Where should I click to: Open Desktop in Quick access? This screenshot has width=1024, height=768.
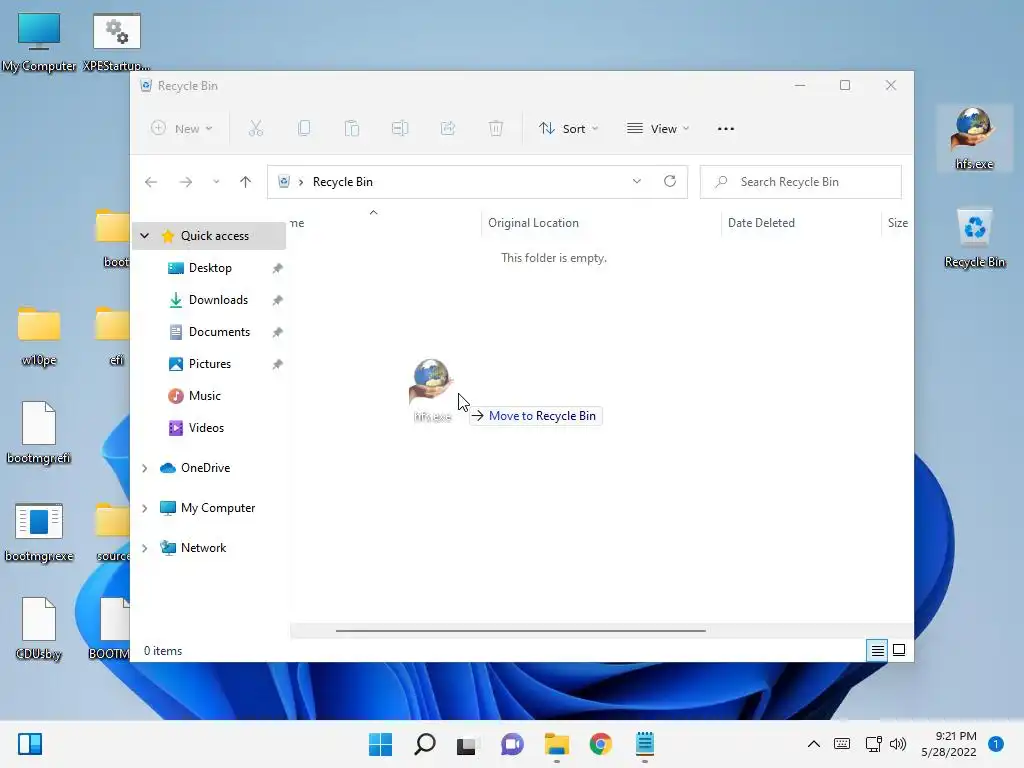pyautogui.click(x=209, y=268)
